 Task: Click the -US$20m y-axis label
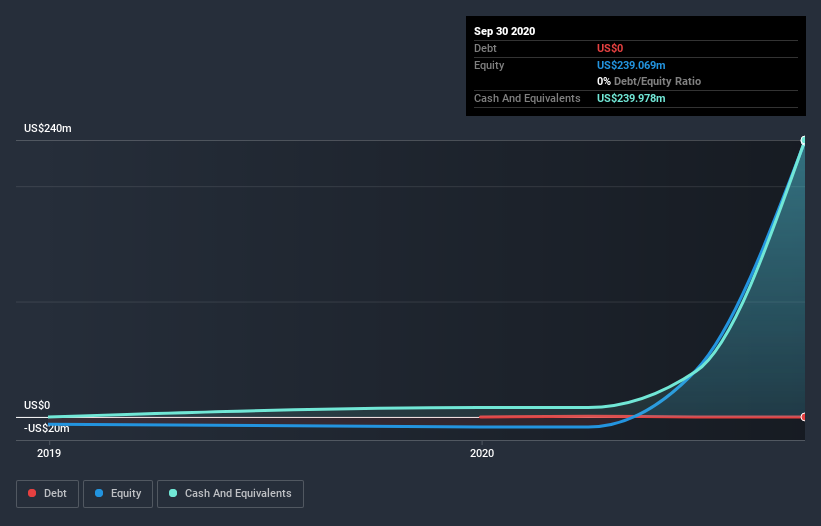(47, 428)
